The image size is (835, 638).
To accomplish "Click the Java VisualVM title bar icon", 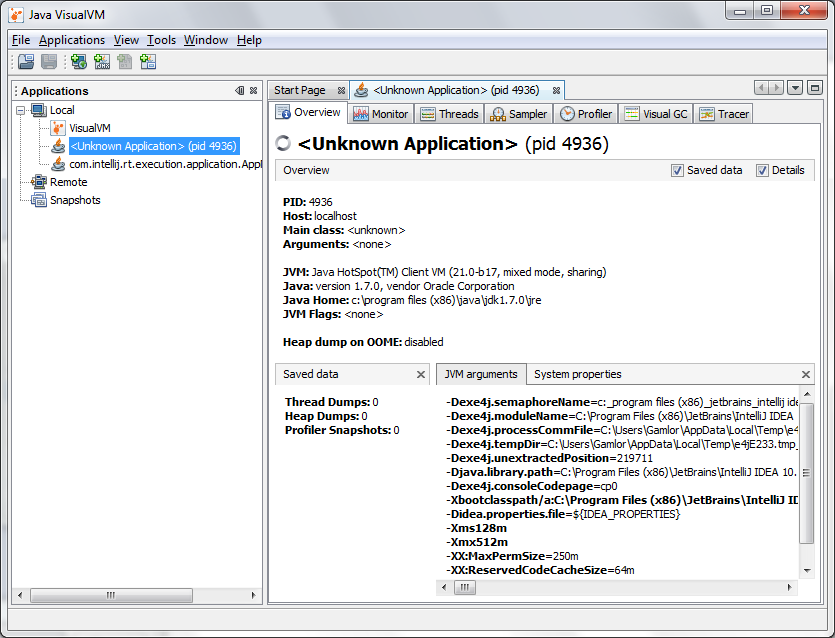I will pyautogui.click(x=16, y=14).
